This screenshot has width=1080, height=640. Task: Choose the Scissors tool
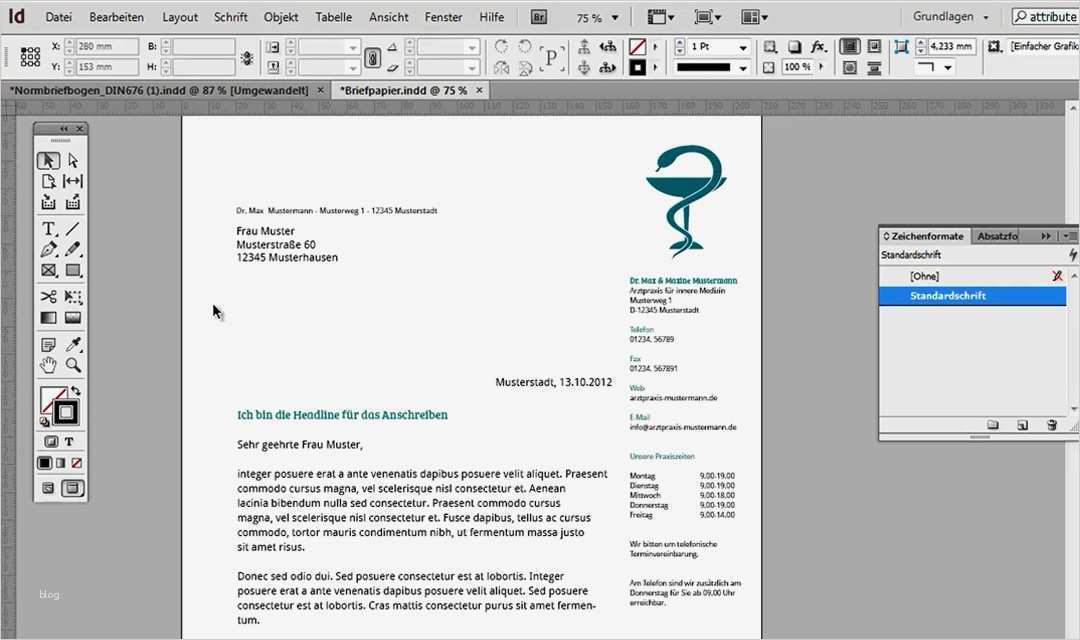[47, 296]
